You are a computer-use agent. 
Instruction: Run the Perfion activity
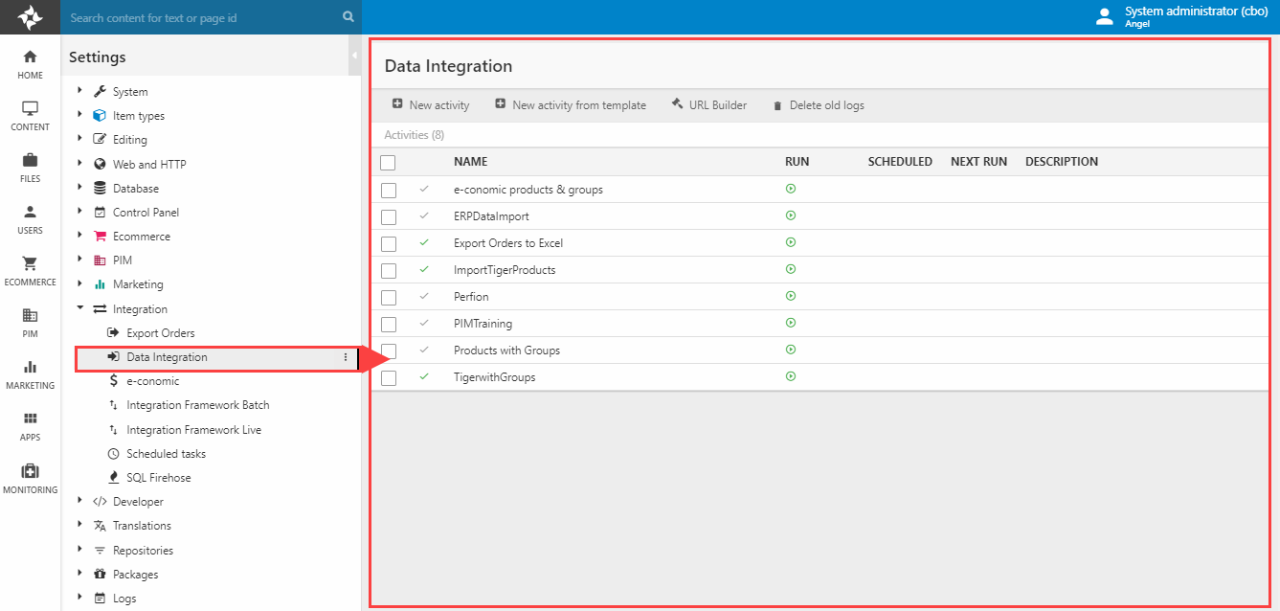[x=791, y=296]
